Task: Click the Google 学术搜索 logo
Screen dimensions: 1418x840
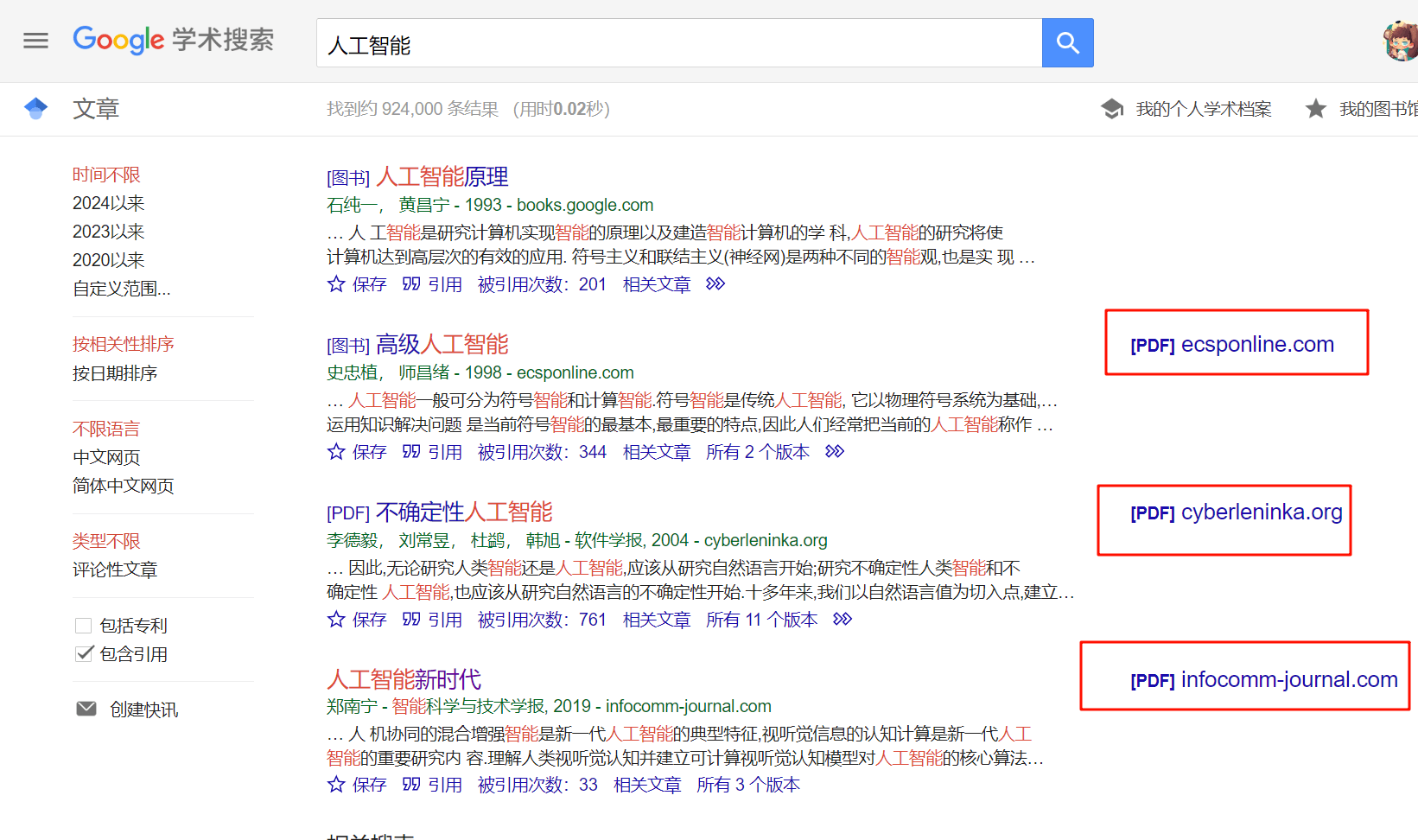Action: coord(173,41)
